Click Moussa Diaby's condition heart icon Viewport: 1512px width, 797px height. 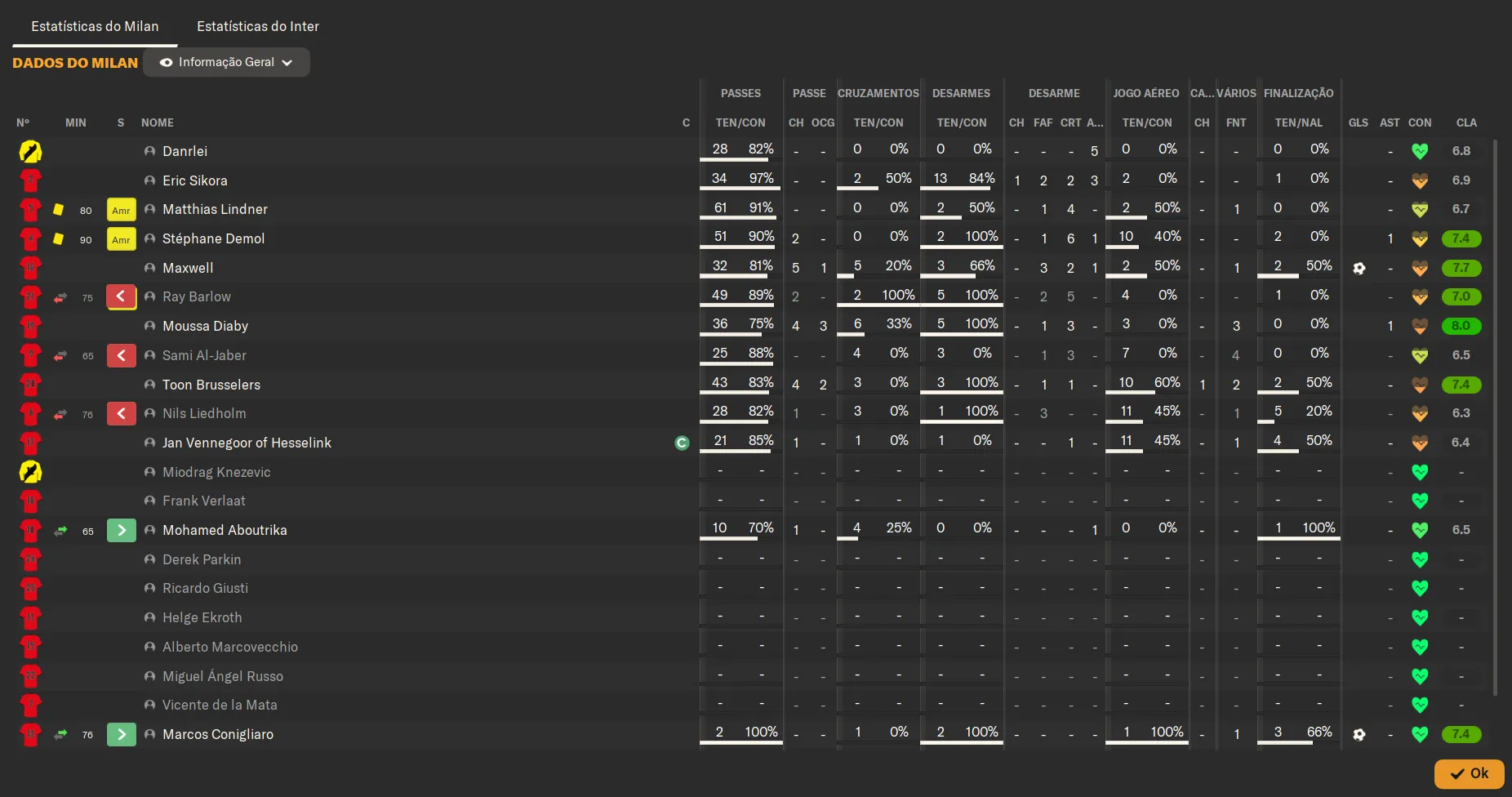click(x=1420, y=327)
